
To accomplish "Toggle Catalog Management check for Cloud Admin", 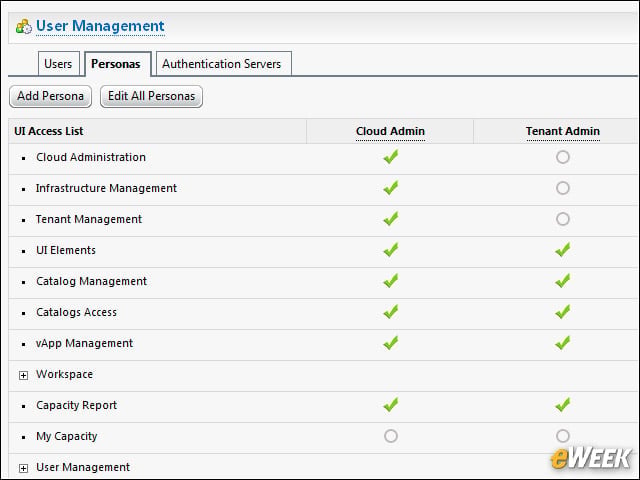I will tap(391, 281).
